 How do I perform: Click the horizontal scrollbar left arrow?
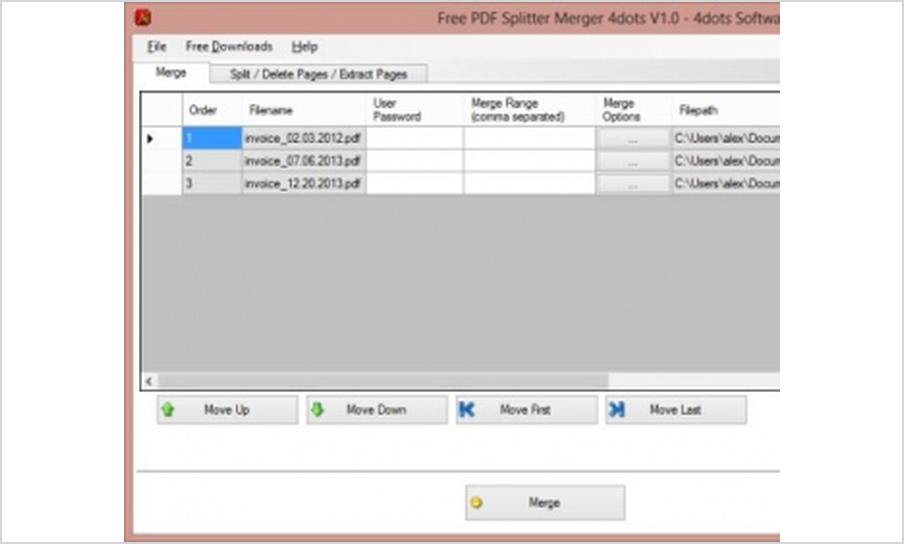click(x=150, y=381)
